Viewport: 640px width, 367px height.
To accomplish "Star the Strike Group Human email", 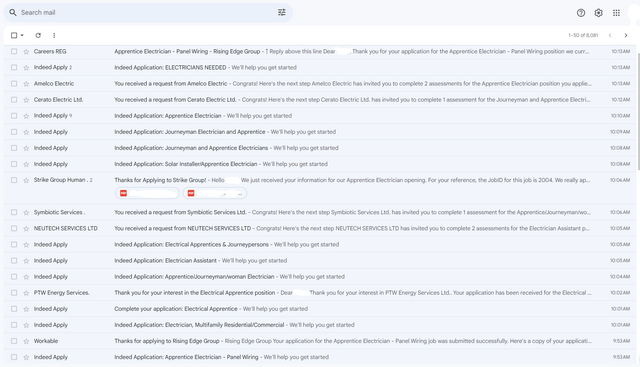I will (26, 180).
